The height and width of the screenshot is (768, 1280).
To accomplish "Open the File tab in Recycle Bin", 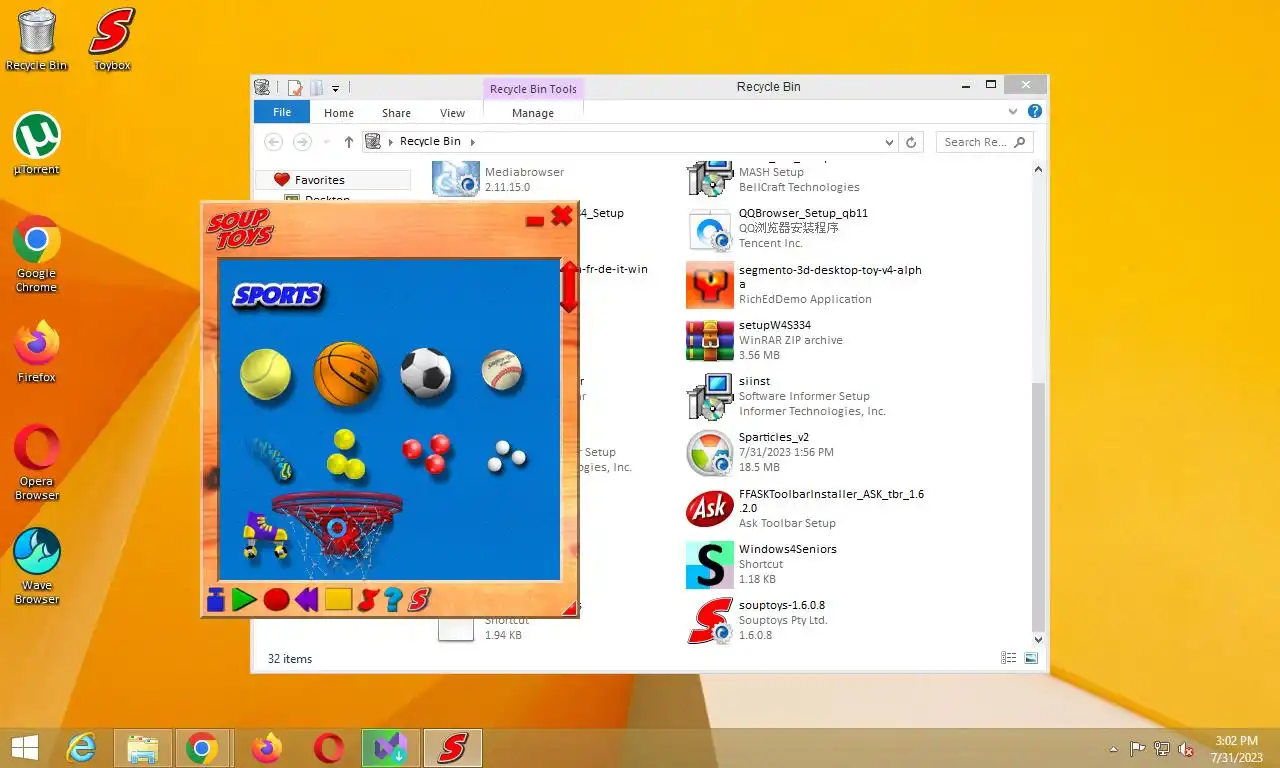I will pyautogui.click(x=282, y=113).
